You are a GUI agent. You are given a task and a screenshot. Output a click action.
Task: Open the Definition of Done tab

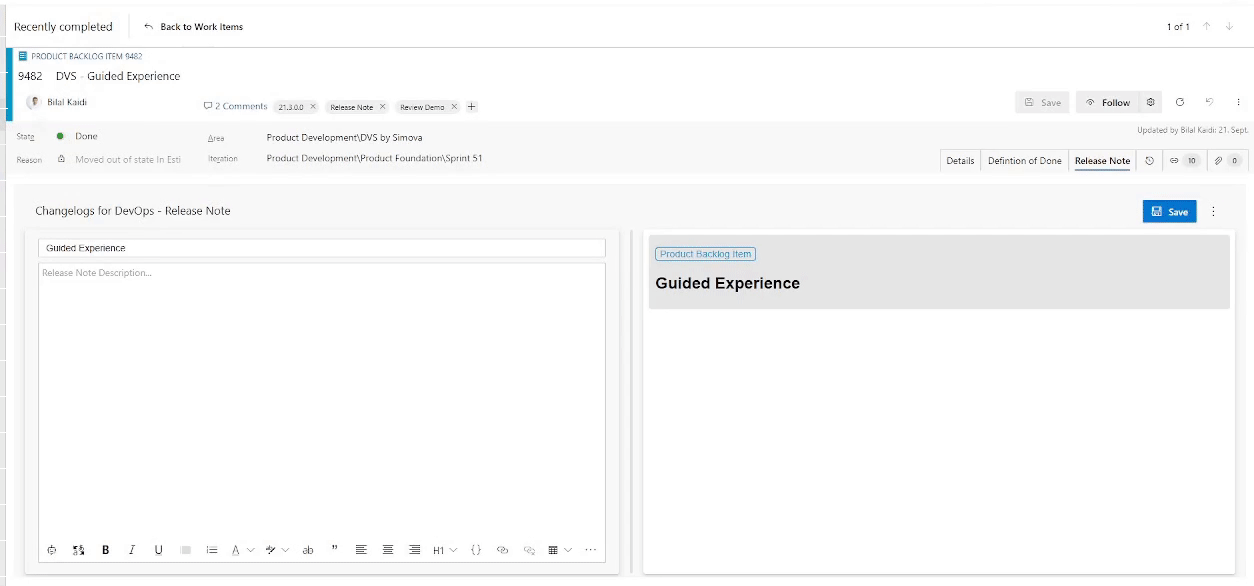pos(1024,160)
